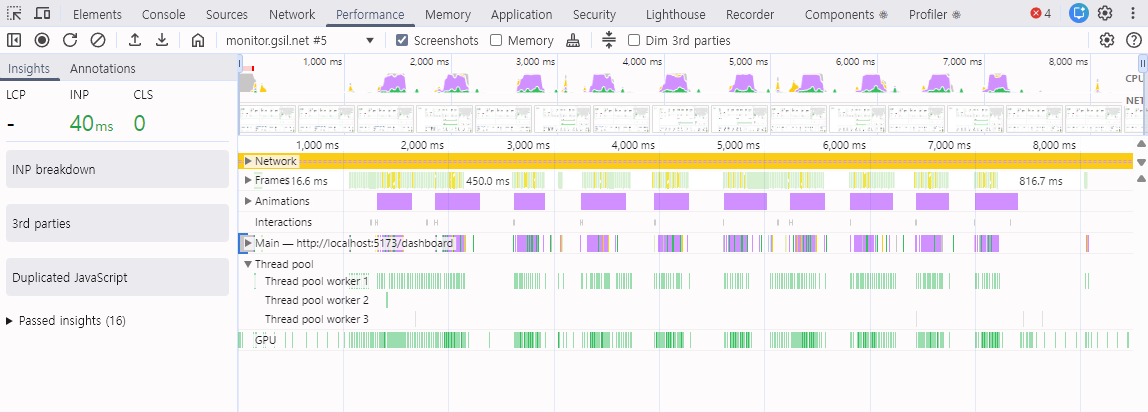Uncheck the Screenshots checkbox

401,41
